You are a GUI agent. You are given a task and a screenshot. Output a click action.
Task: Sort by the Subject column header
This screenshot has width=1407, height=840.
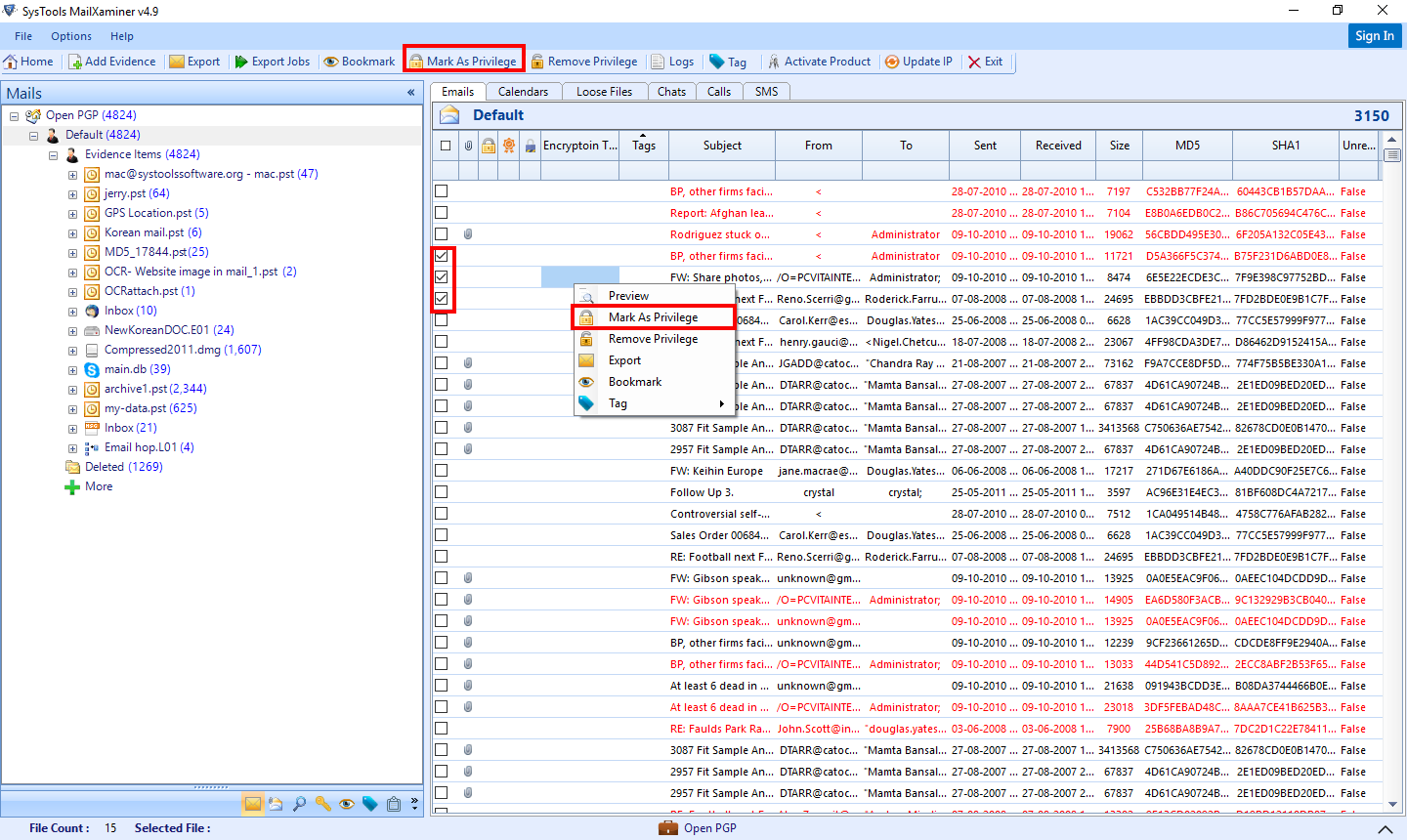(x=722, y=146)
